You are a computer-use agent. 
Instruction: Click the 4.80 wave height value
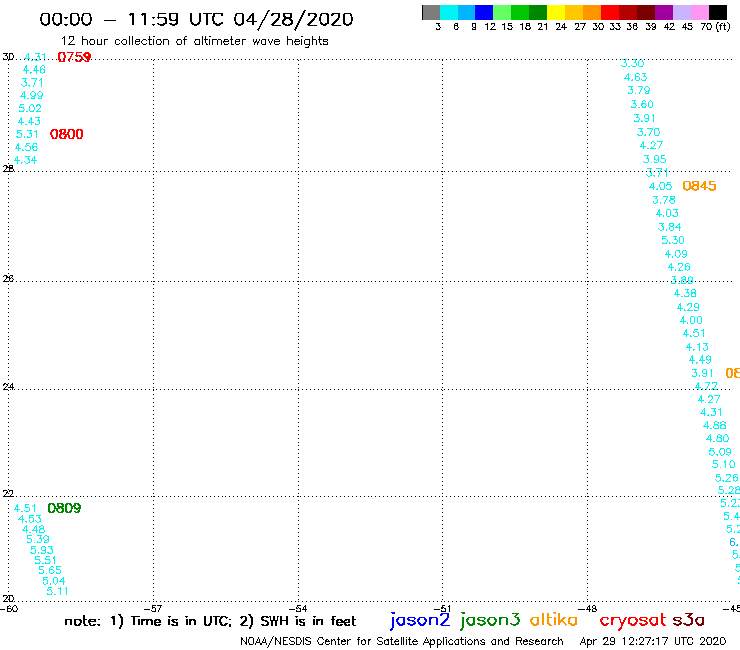[718, 439]
